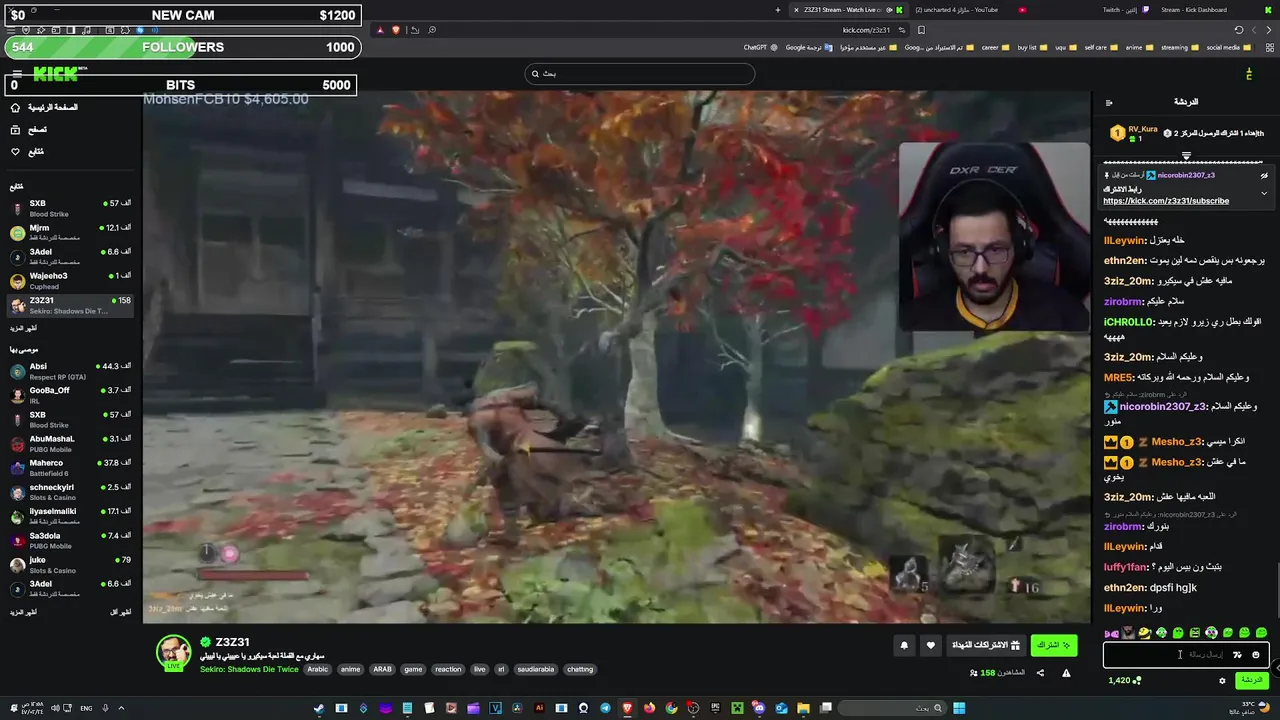This screenshot has width=1280, height=720.
Task: Open ilyaselmaliki's channel in sidebar
Action: [x=70, y=516]
